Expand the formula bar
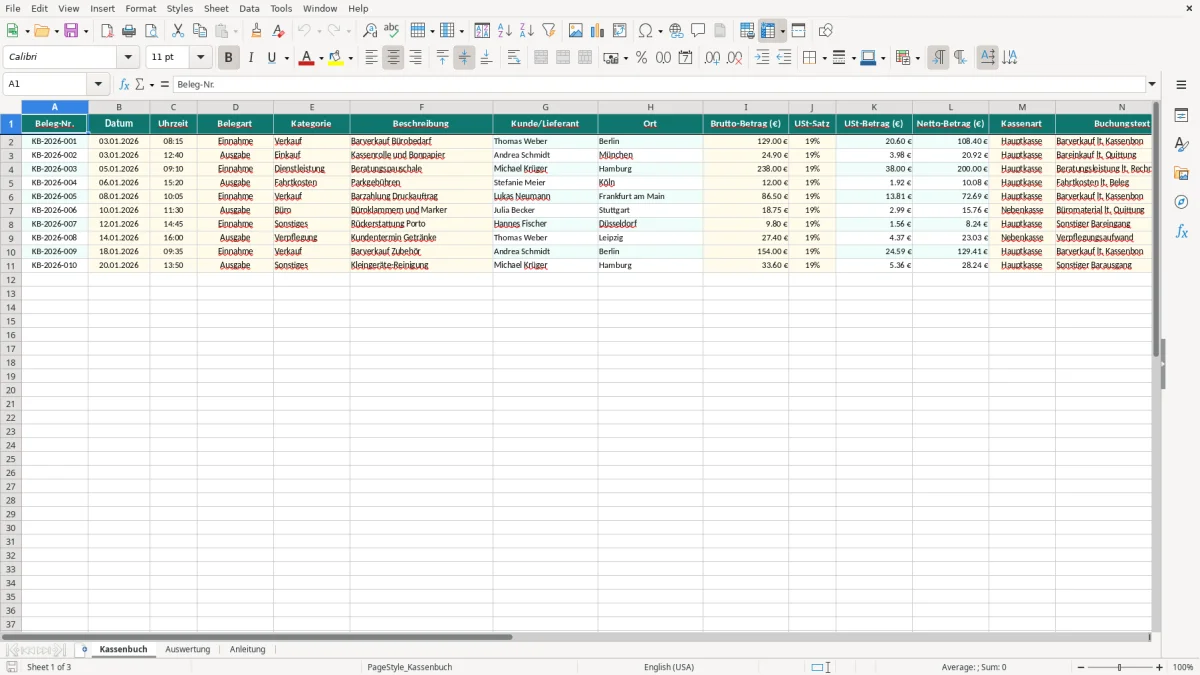This screenshot has height=675, width=1200. pos(1152,85)
